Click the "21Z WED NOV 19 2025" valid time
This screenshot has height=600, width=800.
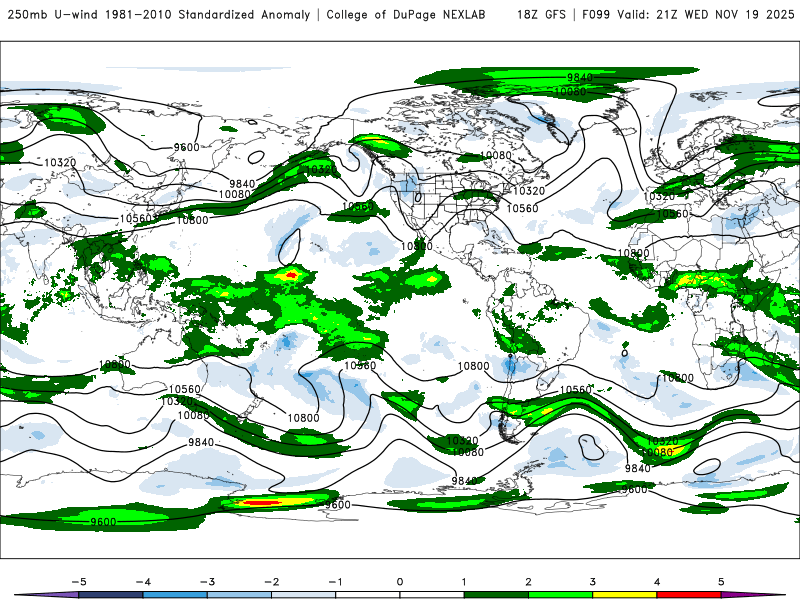(725, 15)
